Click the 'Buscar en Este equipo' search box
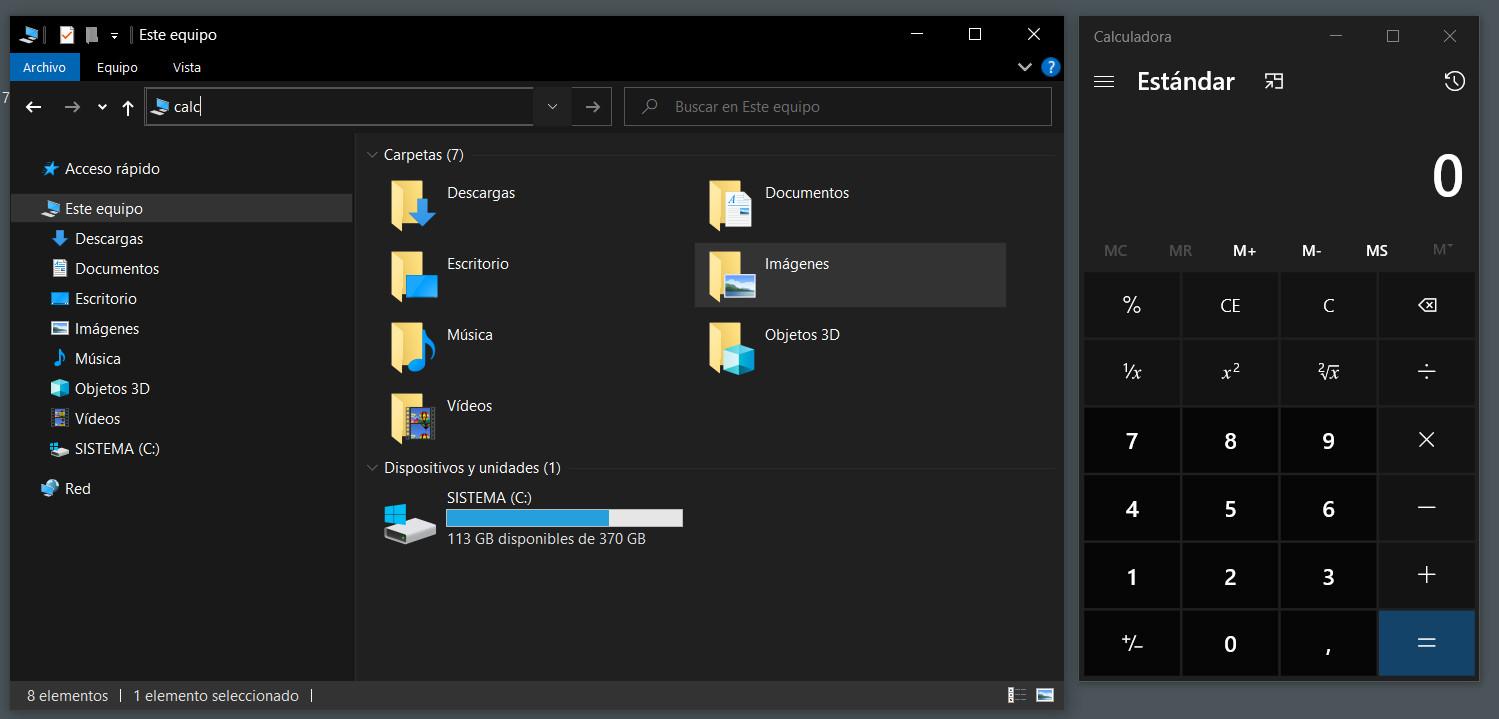The image size is (1499, 719). coord(838,107)
